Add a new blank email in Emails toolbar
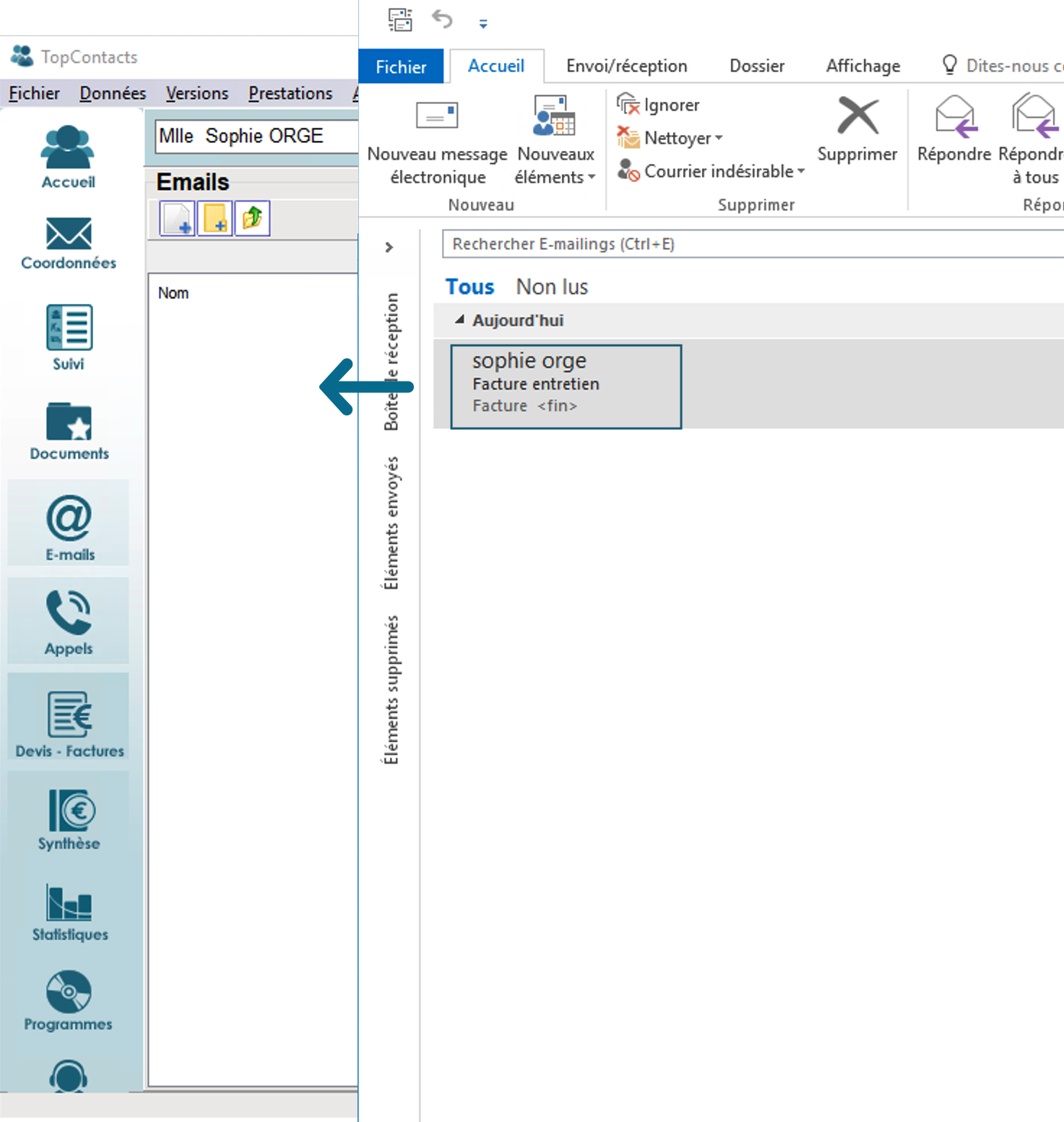This screenshot has height=1122, width=1064. click(177, 219)
